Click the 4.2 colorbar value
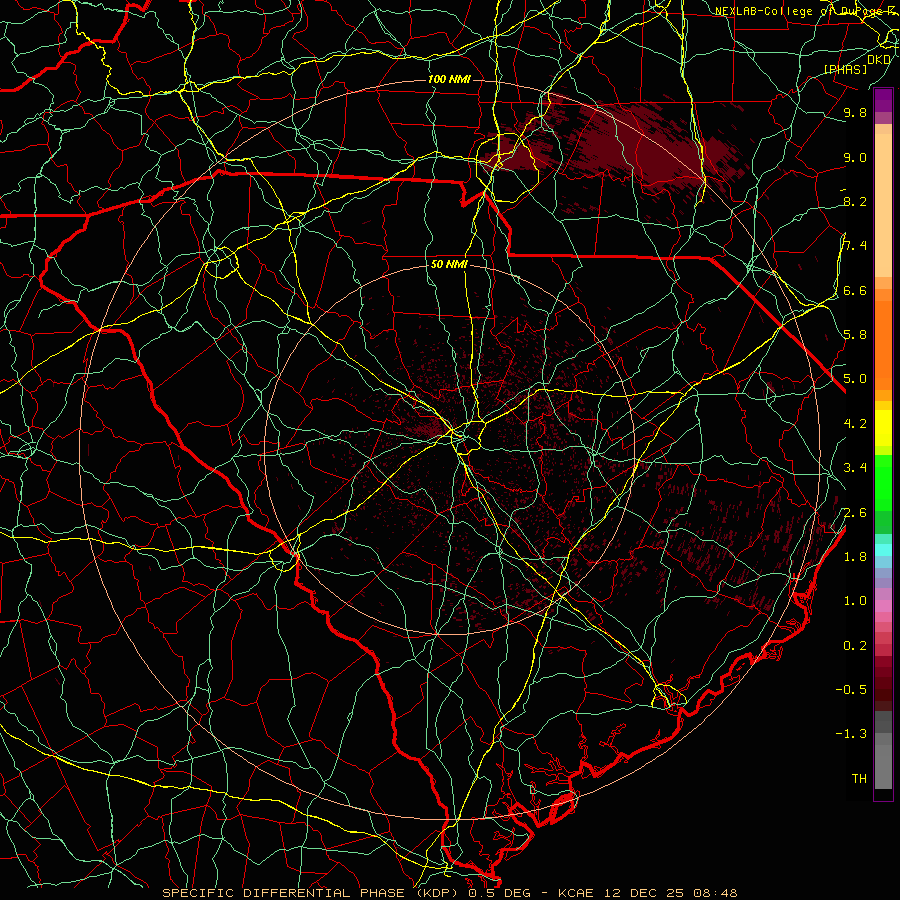This screenshot has height=900, width=900. pyautogui.click(x=855, y=424)
